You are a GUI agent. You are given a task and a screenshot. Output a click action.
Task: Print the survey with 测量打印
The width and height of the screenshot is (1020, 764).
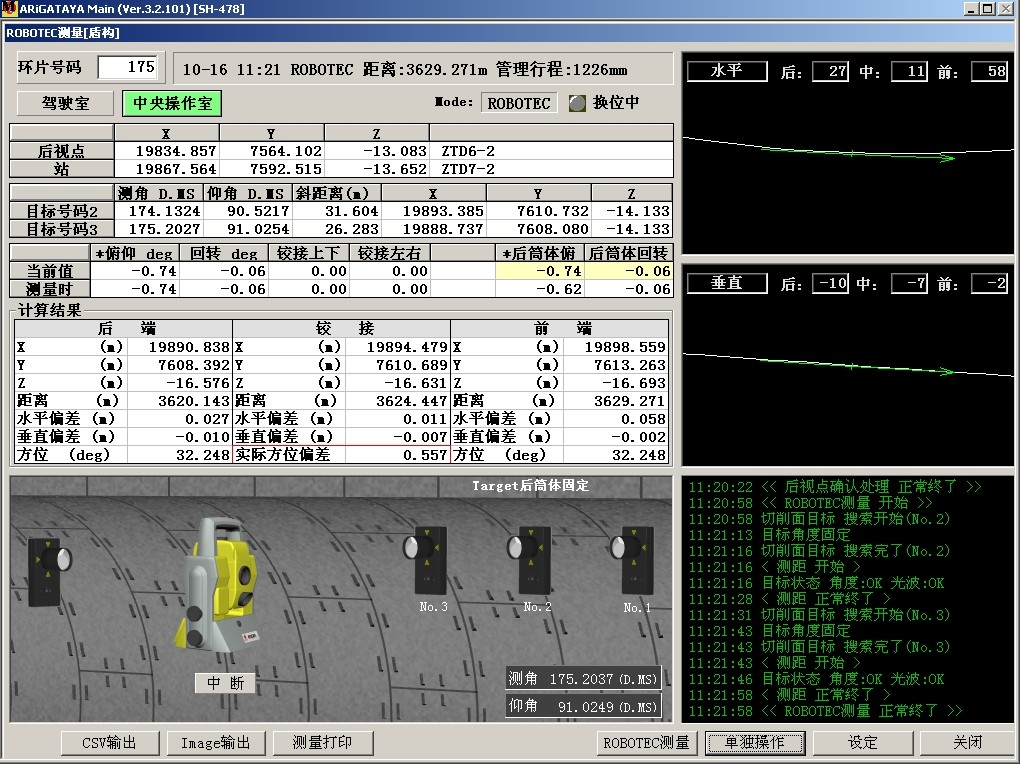[323, 743]
